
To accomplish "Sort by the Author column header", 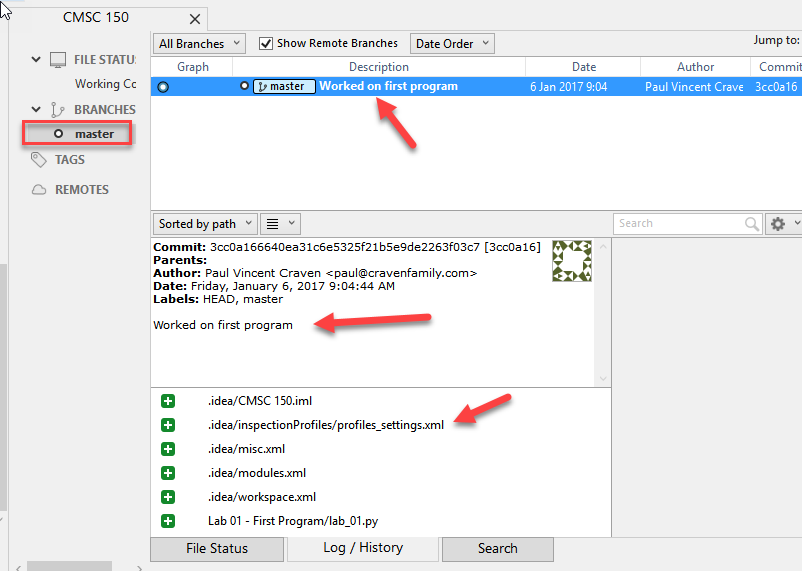I will point(695,67).
